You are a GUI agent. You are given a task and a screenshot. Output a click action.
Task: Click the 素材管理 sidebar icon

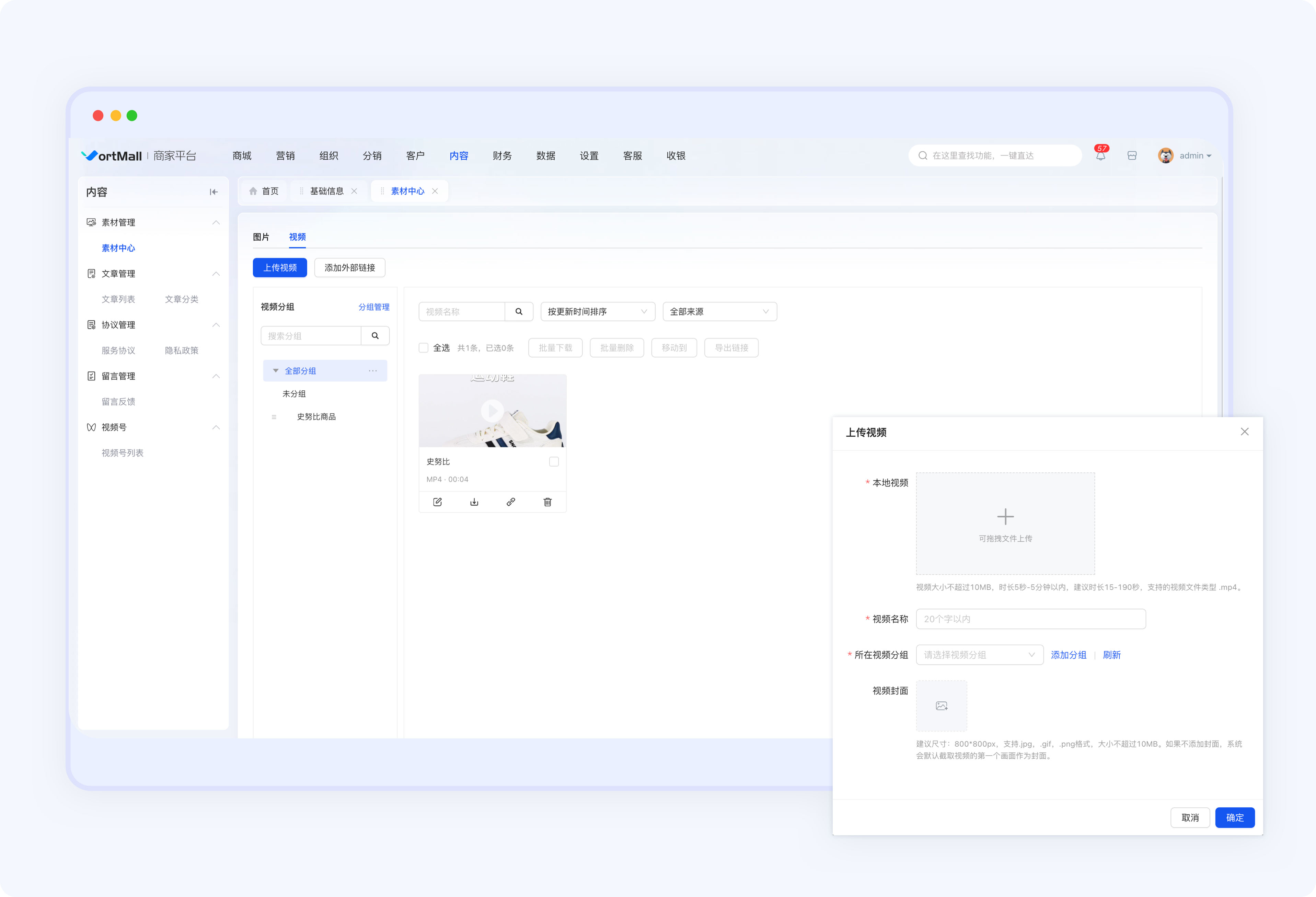click(x=91, y=222)
